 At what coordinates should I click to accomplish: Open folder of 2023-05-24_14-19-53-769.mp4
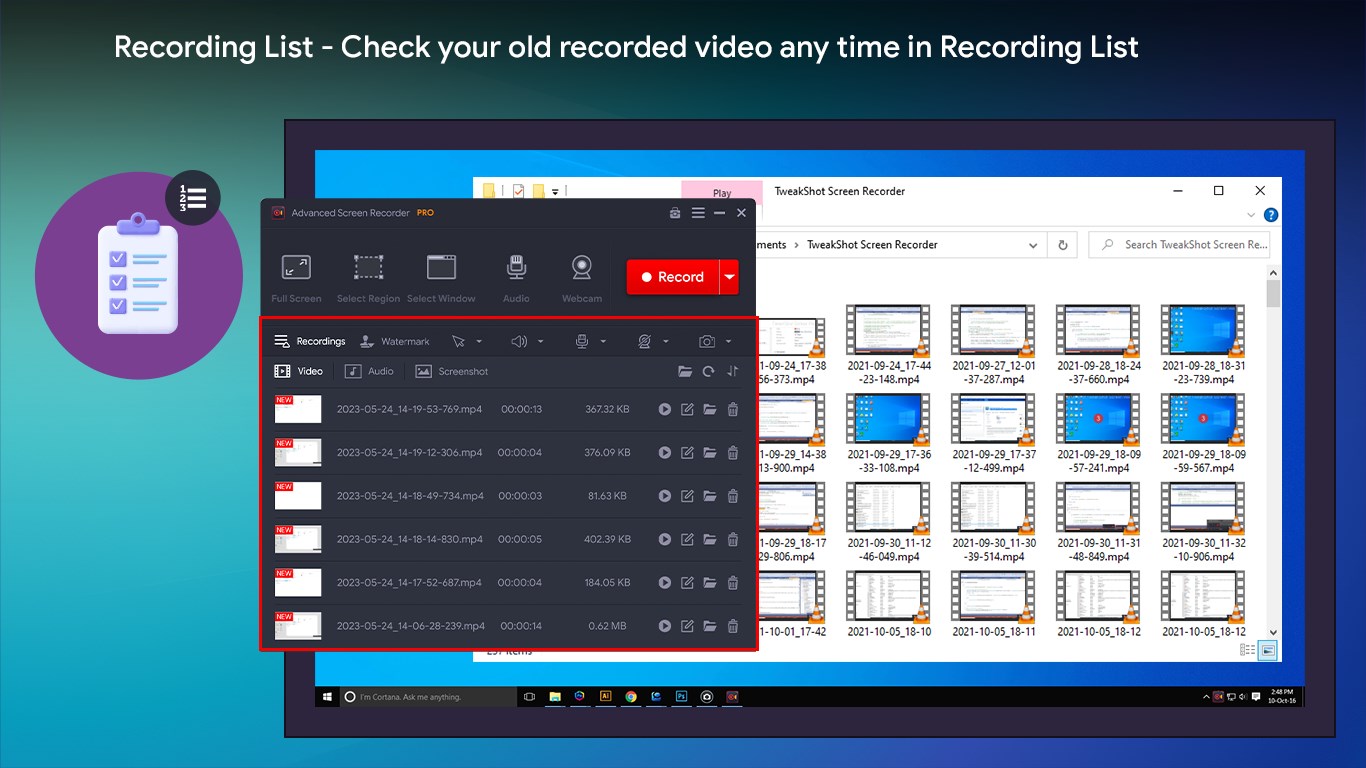coord(710,409)
